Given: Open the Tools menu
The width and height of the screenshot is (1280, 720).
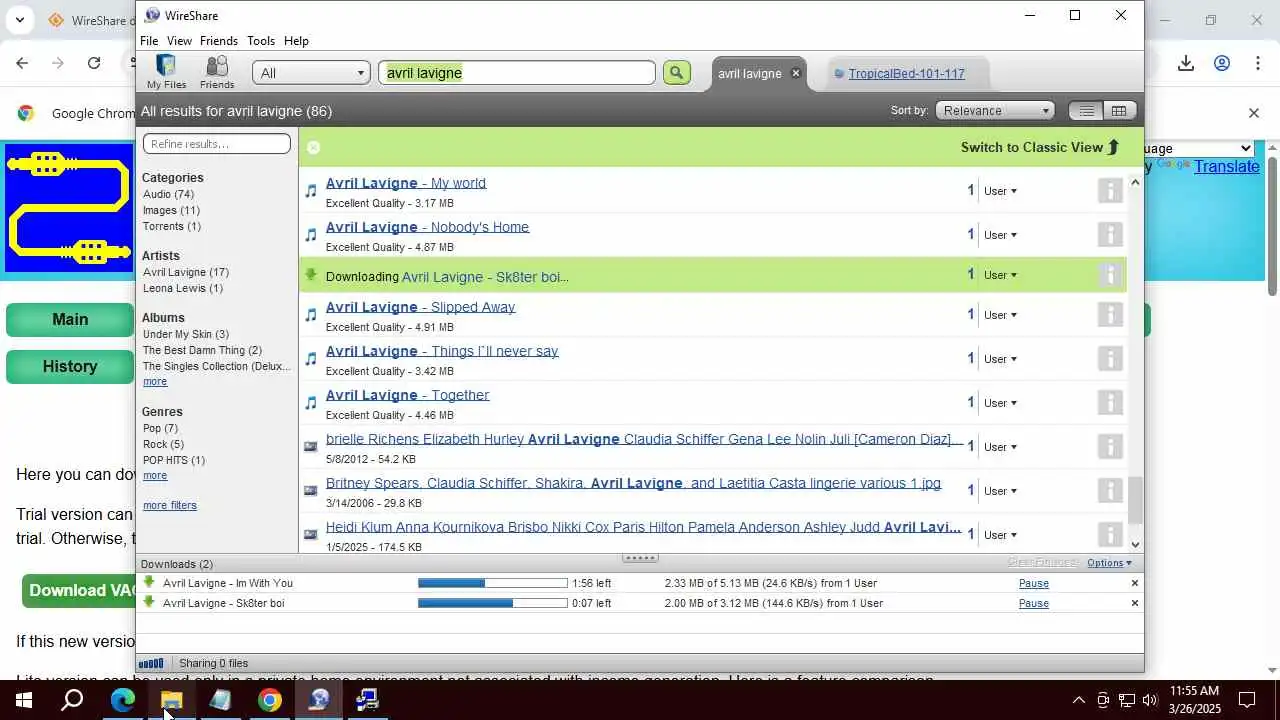Looking at the screenshot, I should (261, 41).
